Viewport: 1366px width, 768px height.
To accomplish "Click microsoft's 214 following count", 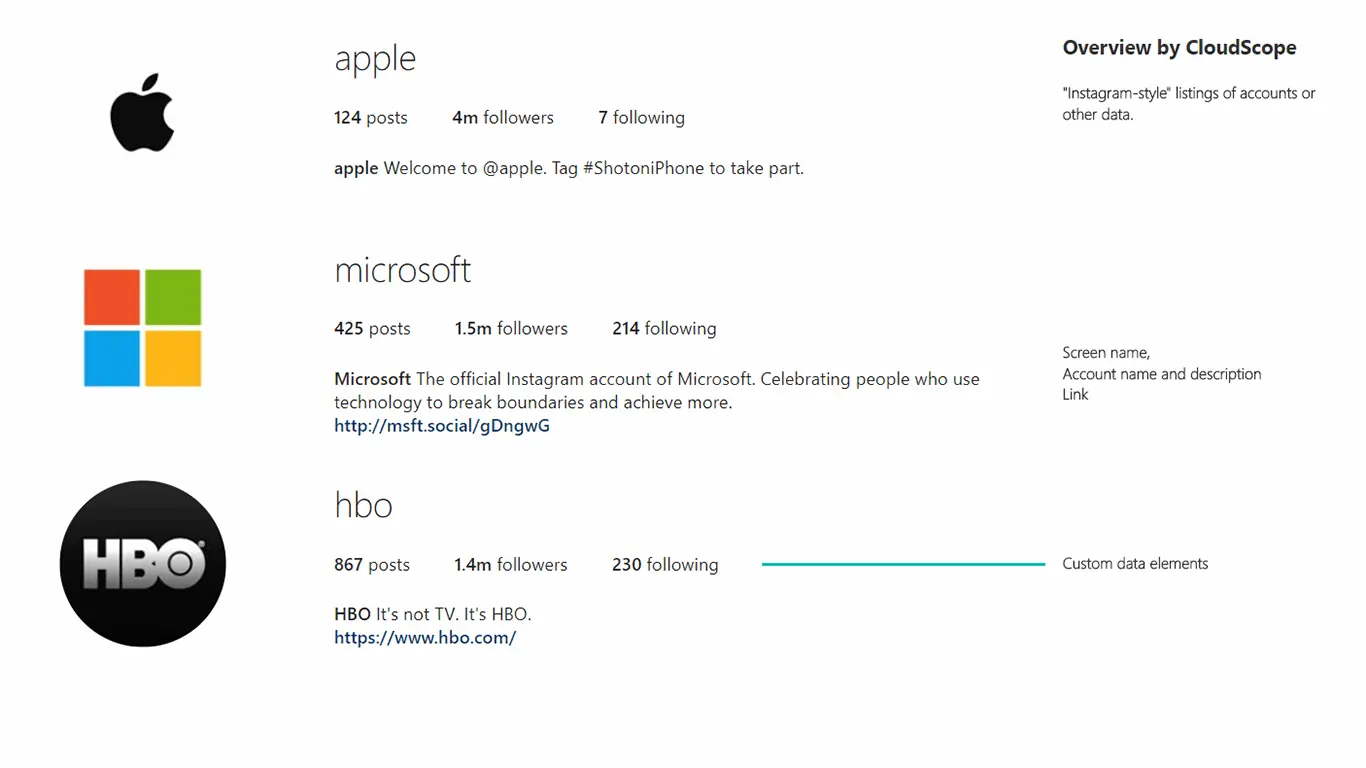I will pyautogui.click(x=664, y=329).
